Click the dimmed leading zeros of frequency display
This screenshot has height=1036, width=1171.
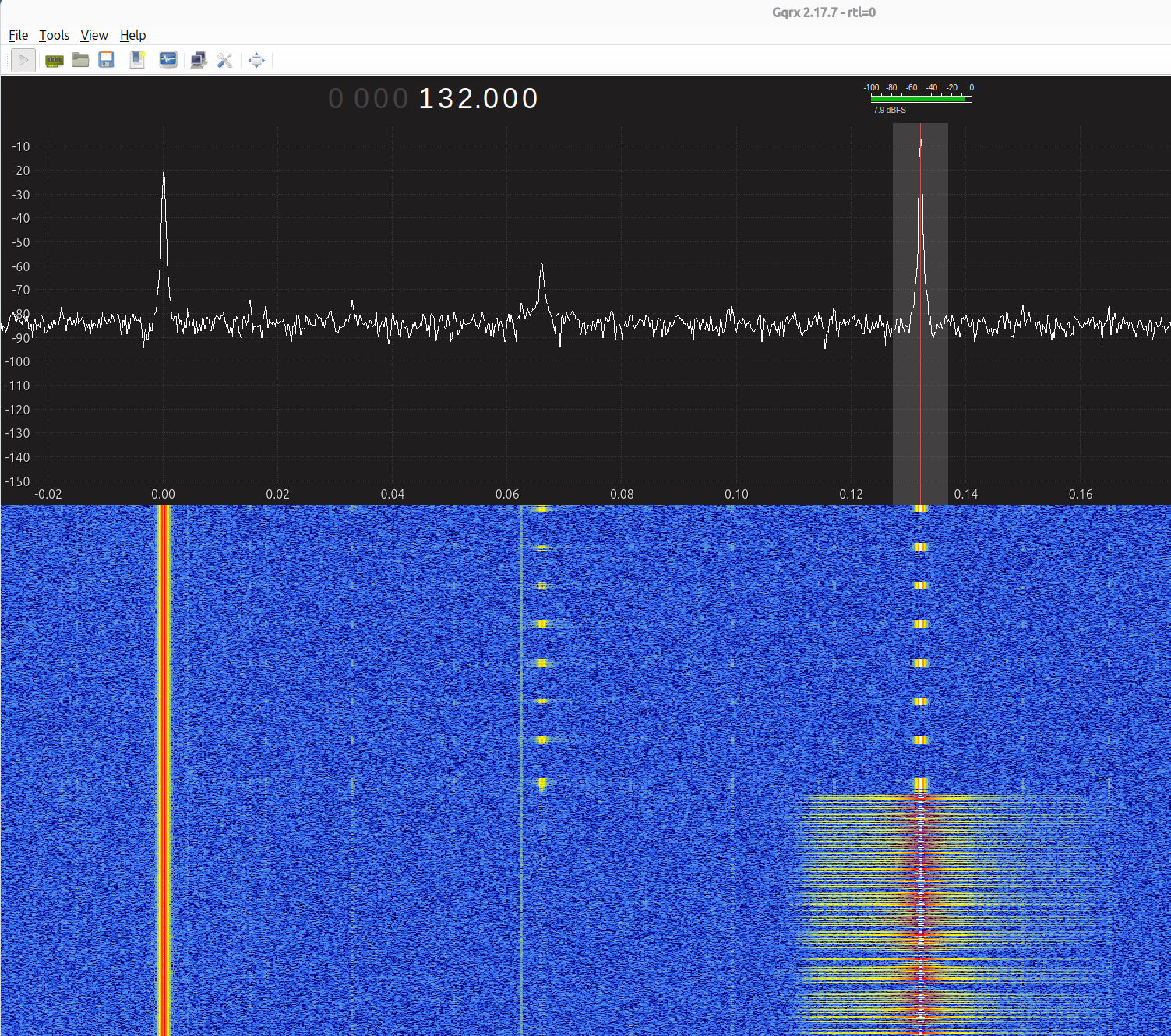[368, 99]
